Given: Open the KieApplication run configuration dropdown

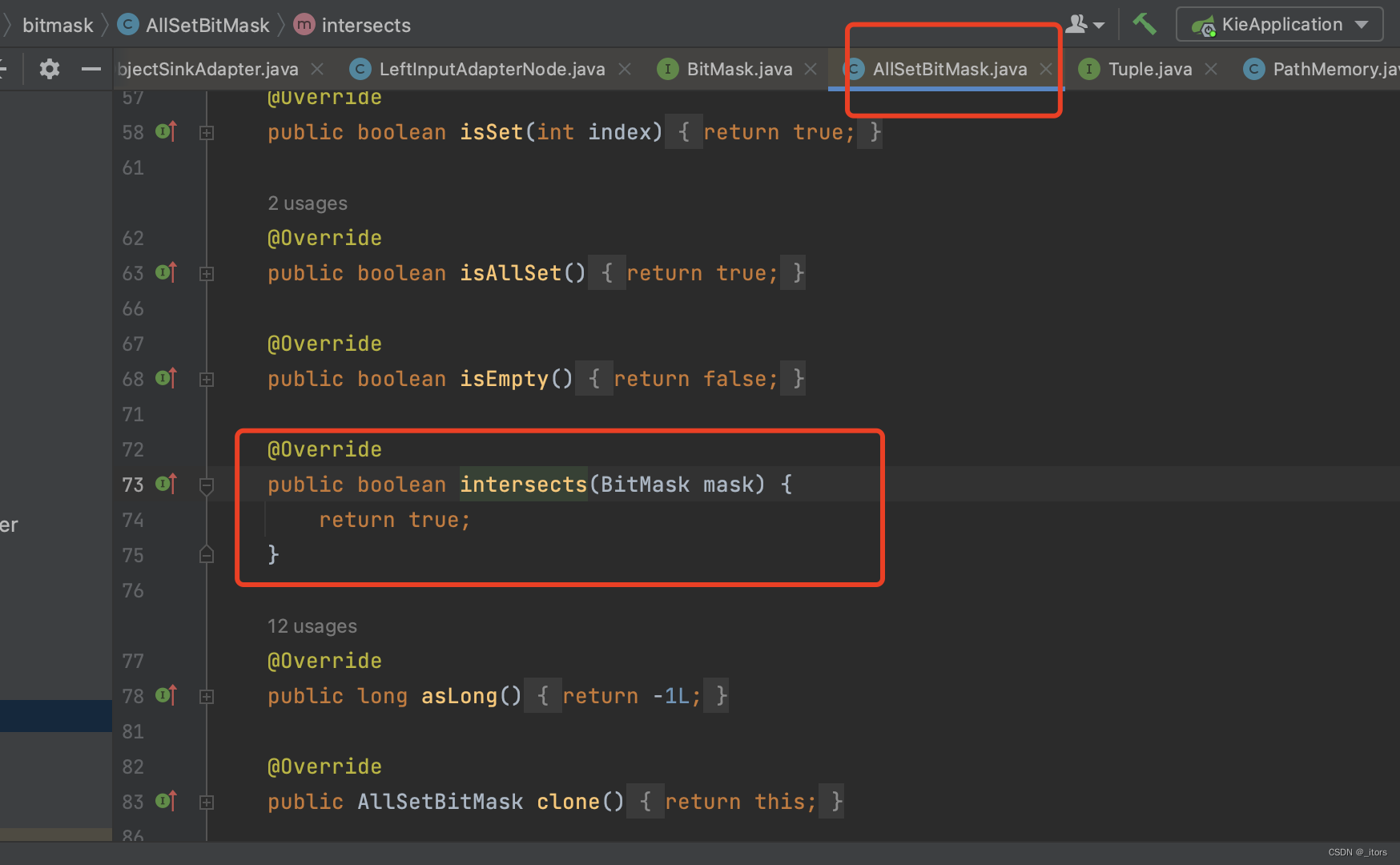Looking at the screenshot, I should coord(1279,24).
